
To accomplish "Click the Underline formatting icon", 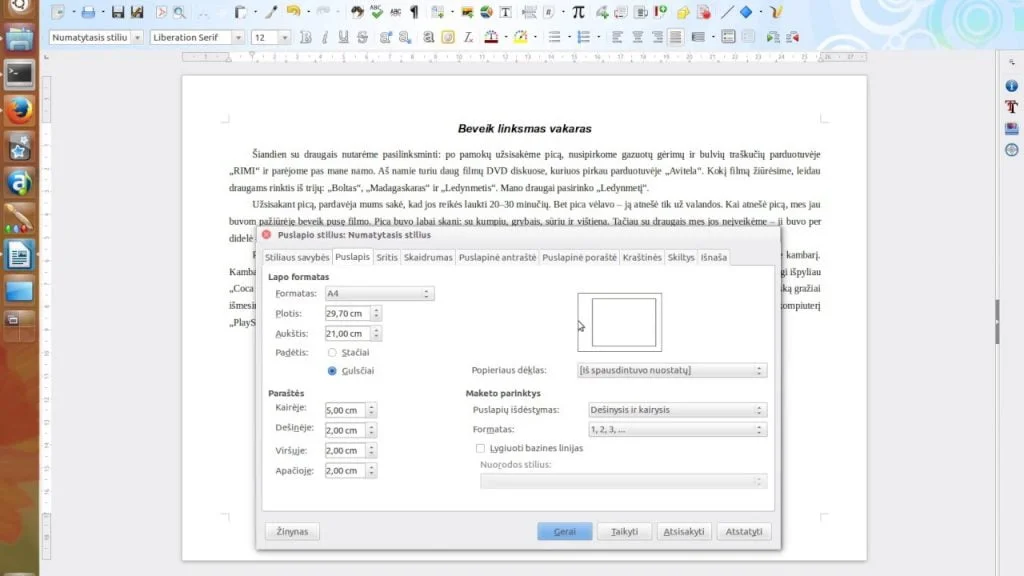I will tap(343, 37).
